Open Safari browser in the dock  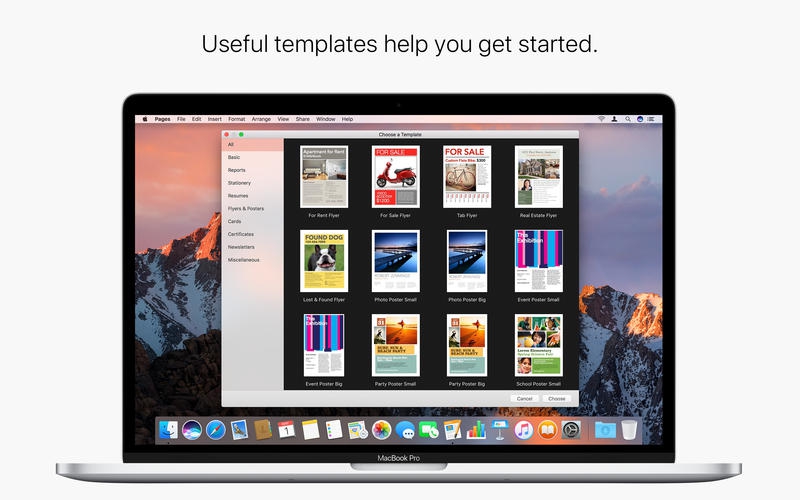(x=216, y=430)
